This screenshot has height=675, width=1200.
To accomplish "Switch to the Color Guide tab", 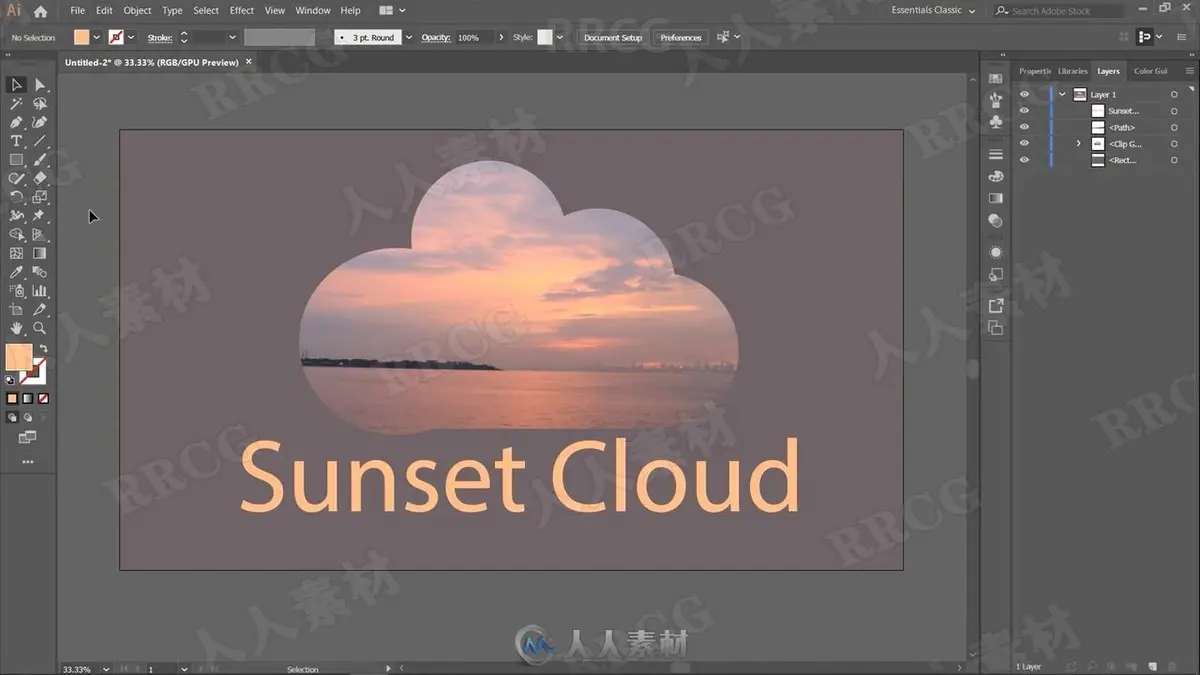I will (x=1151, y=71).
